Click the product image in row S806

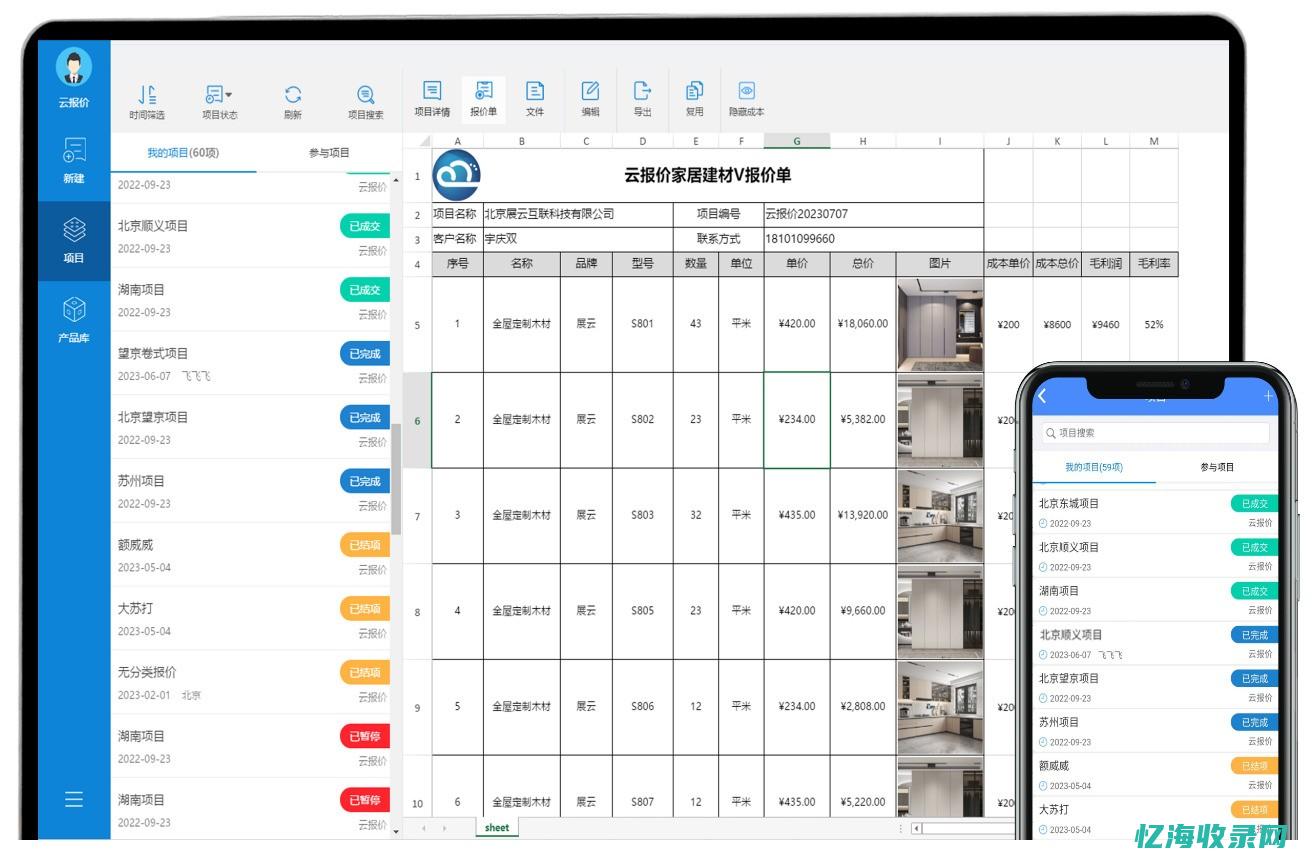tap(940, 707)
